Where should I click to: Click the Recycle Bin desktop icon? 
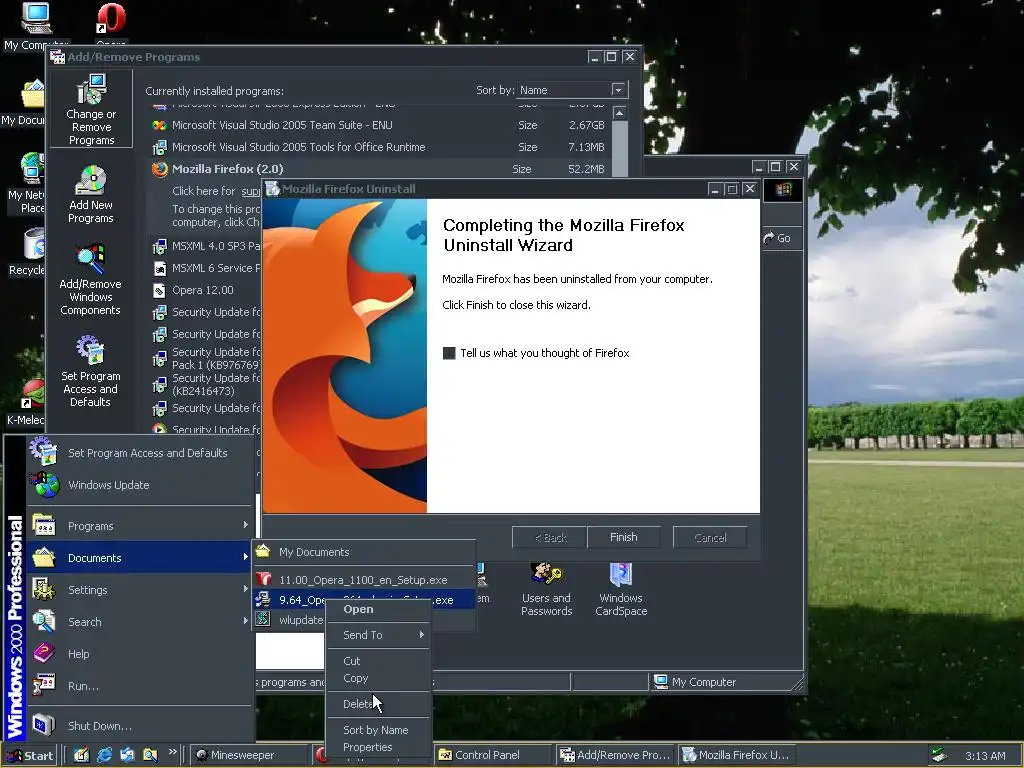pyautogui.click(x=34, y=244)
